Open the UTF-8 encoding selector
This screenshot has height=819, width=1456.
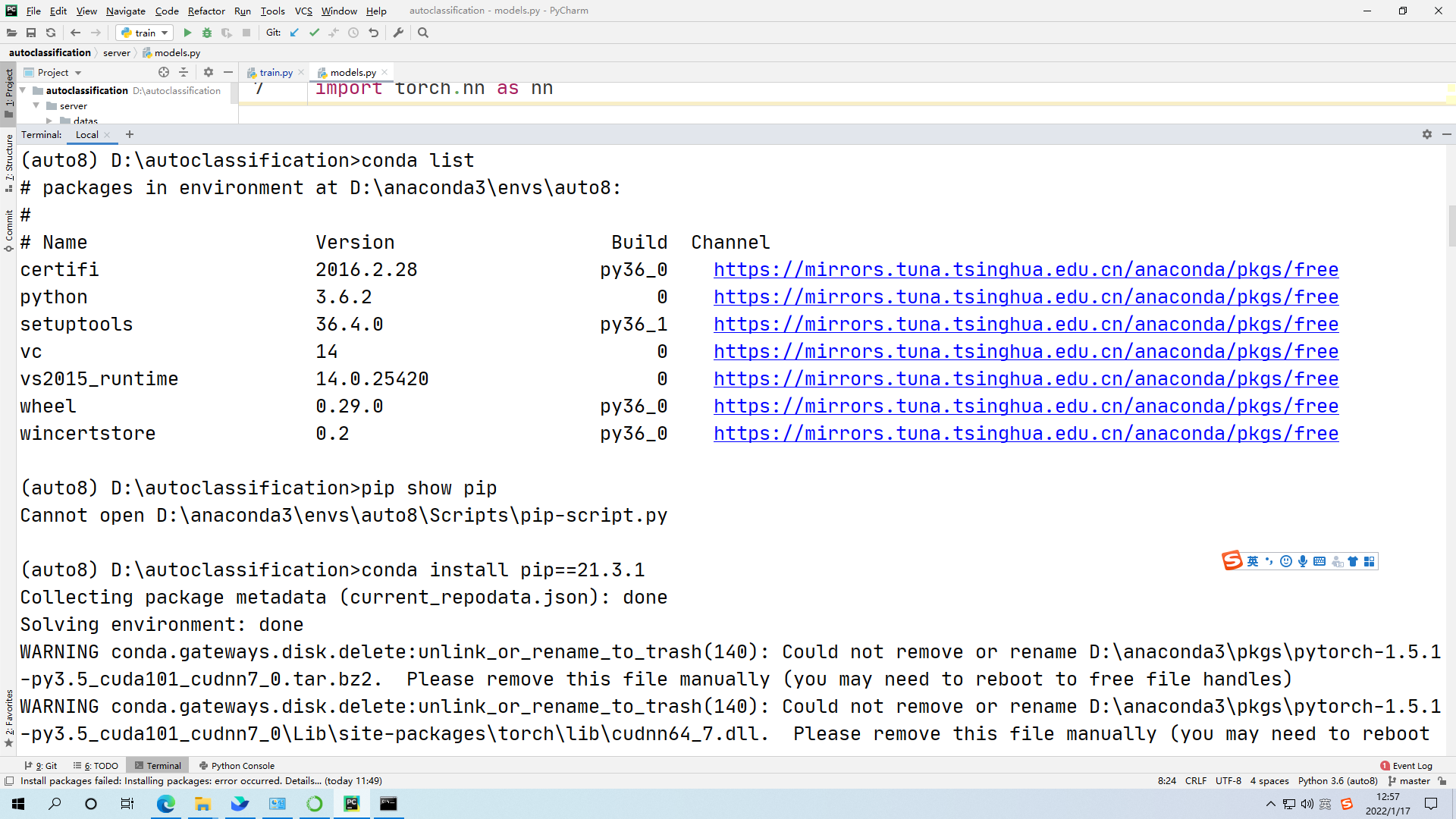click(x=1228, y=781)
